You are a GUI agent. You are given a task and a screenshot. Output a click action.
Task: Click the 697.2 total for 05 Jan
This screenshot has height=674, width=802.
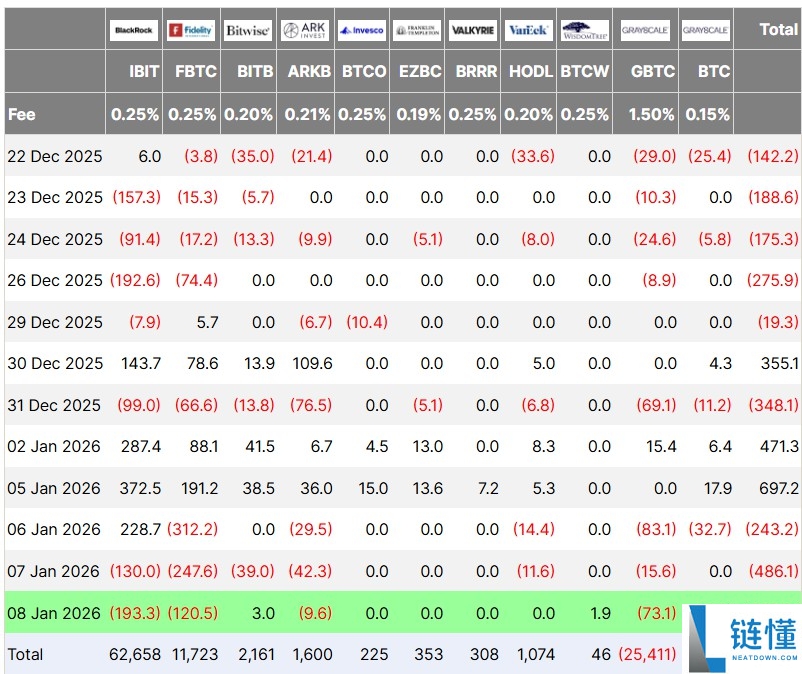(x=779, y=488)
